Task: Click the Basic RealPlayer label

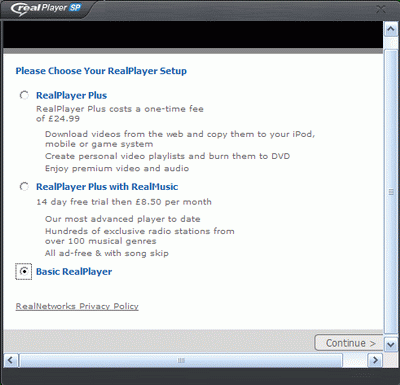Action: (74, 272)
